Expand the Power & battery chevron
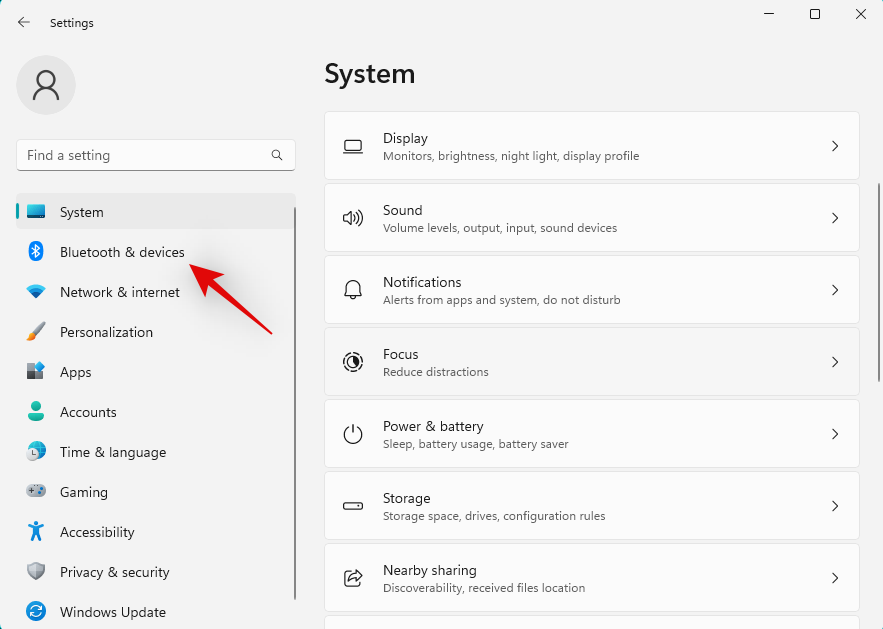 [x=835, y=434]
